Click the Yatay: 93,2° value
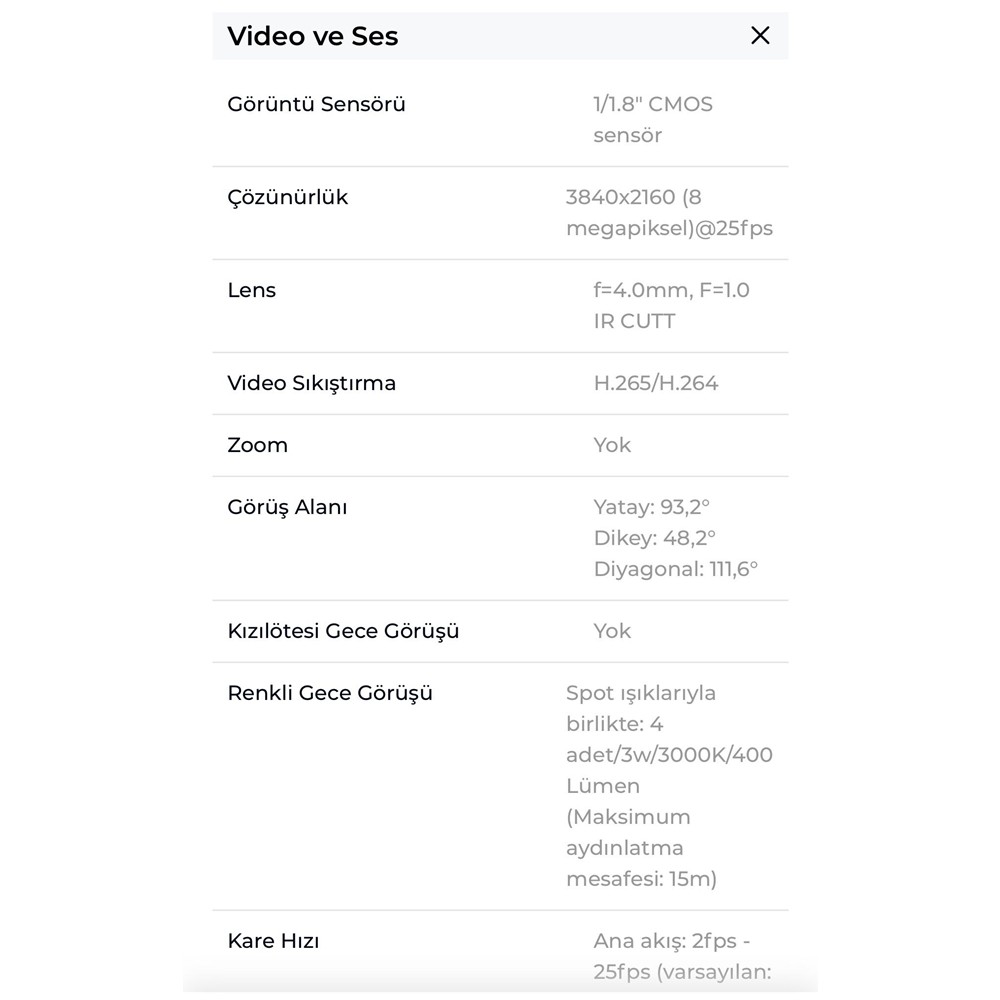This screenshot has height=1000, width=1000. click(x=658, y=507)
